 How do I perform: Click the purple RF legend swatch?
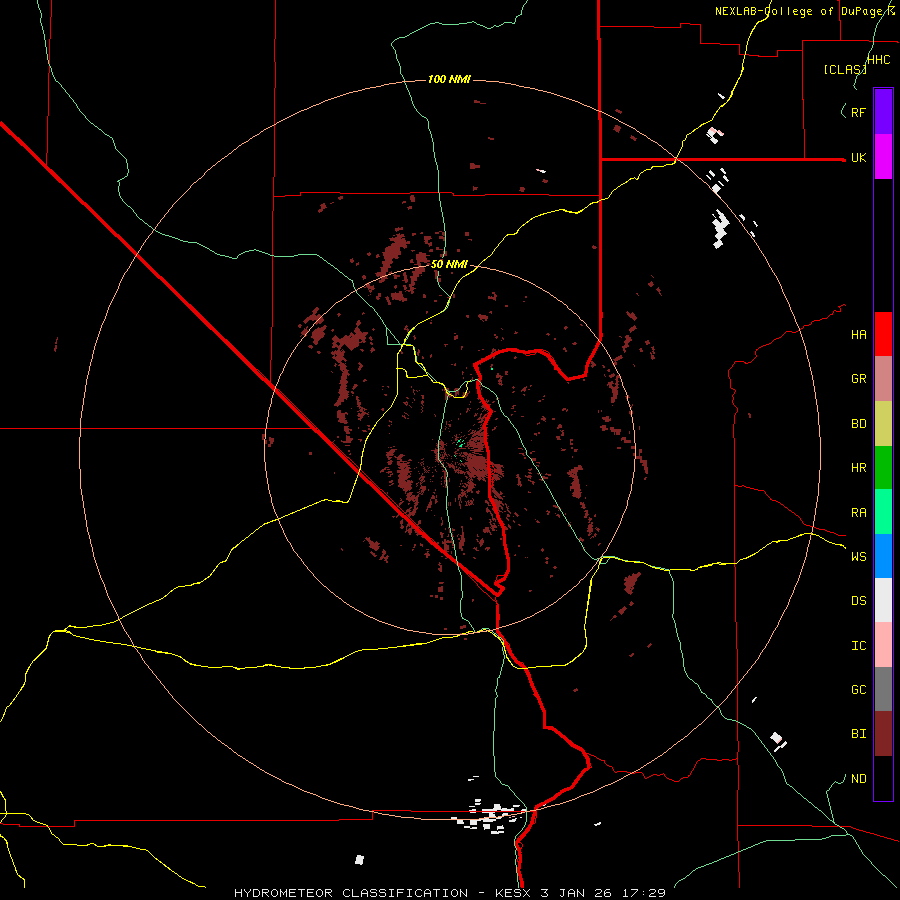point(883,112)
